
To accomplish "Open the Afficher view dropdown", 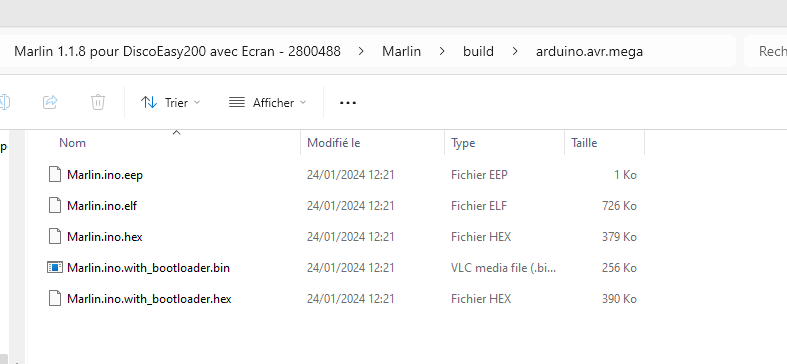I will [x=268, y=102].
